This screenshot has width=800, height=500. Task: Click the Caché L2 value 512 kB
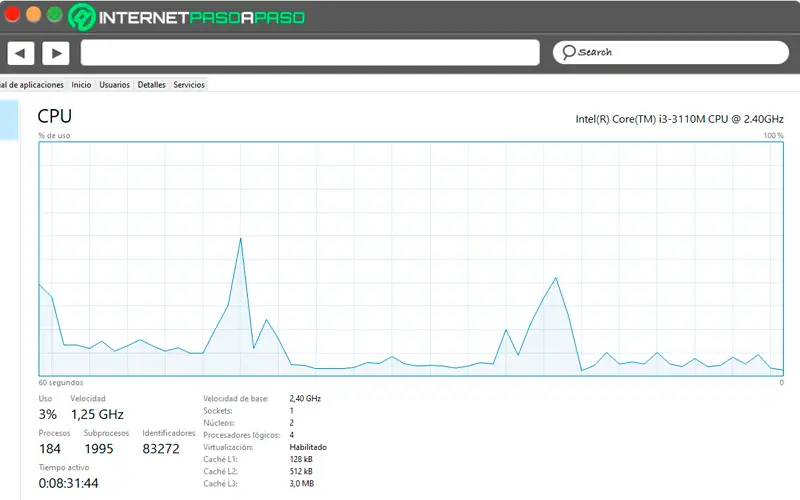pos(301,471)
